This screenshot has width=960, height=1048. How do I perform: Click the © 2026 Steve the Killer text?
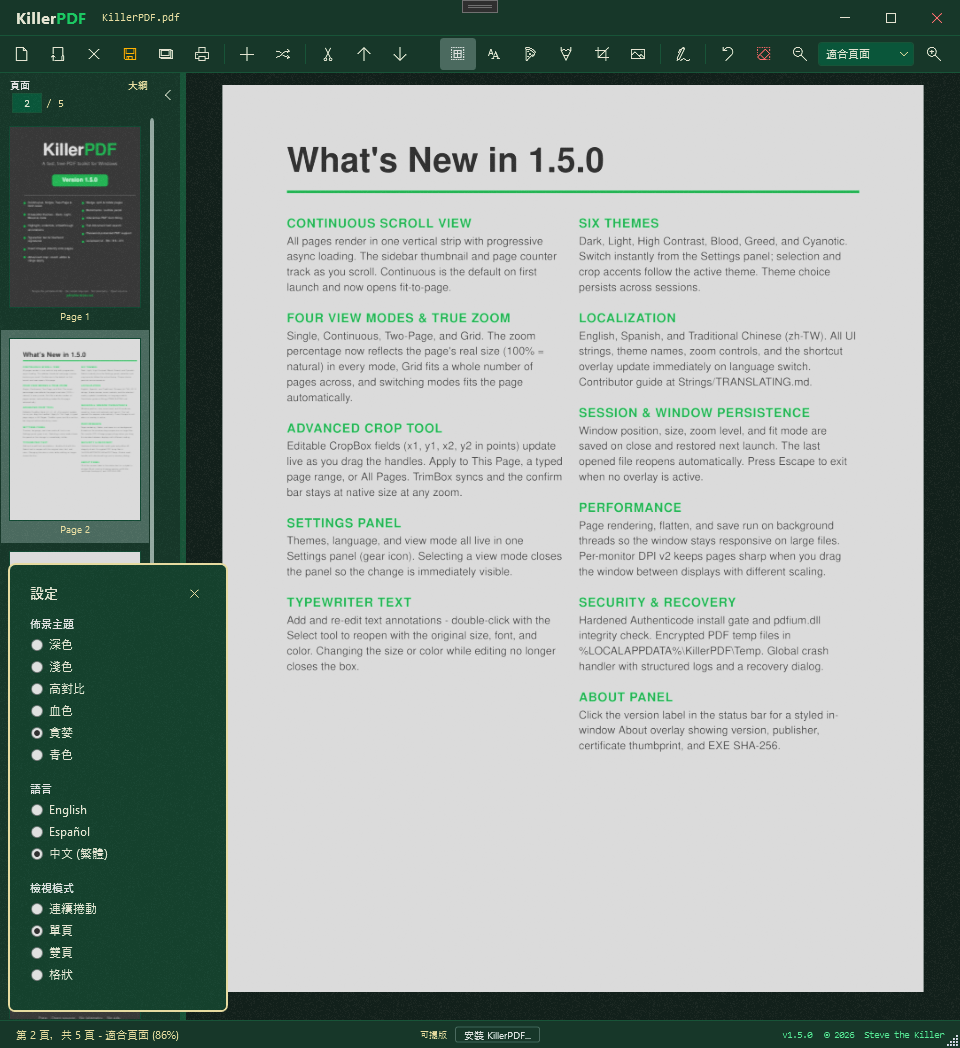[884, 1035]
